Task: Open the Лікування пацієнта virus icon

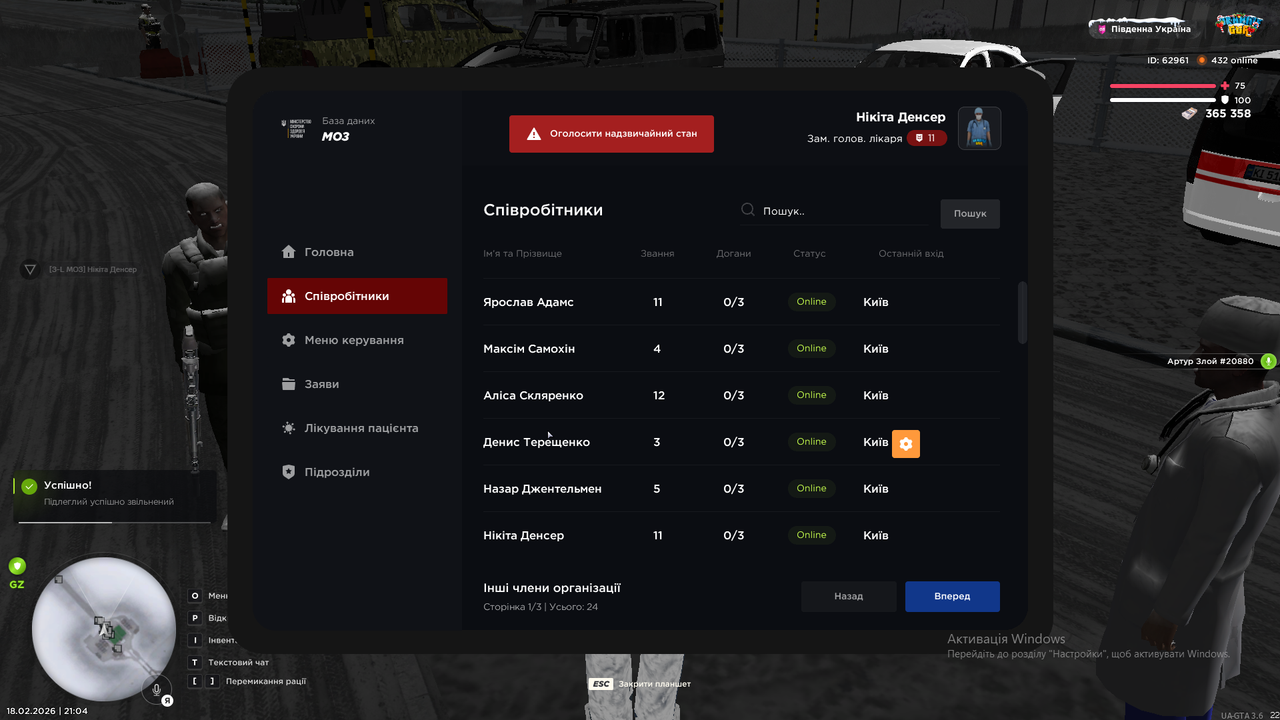Action: (289, 428)
